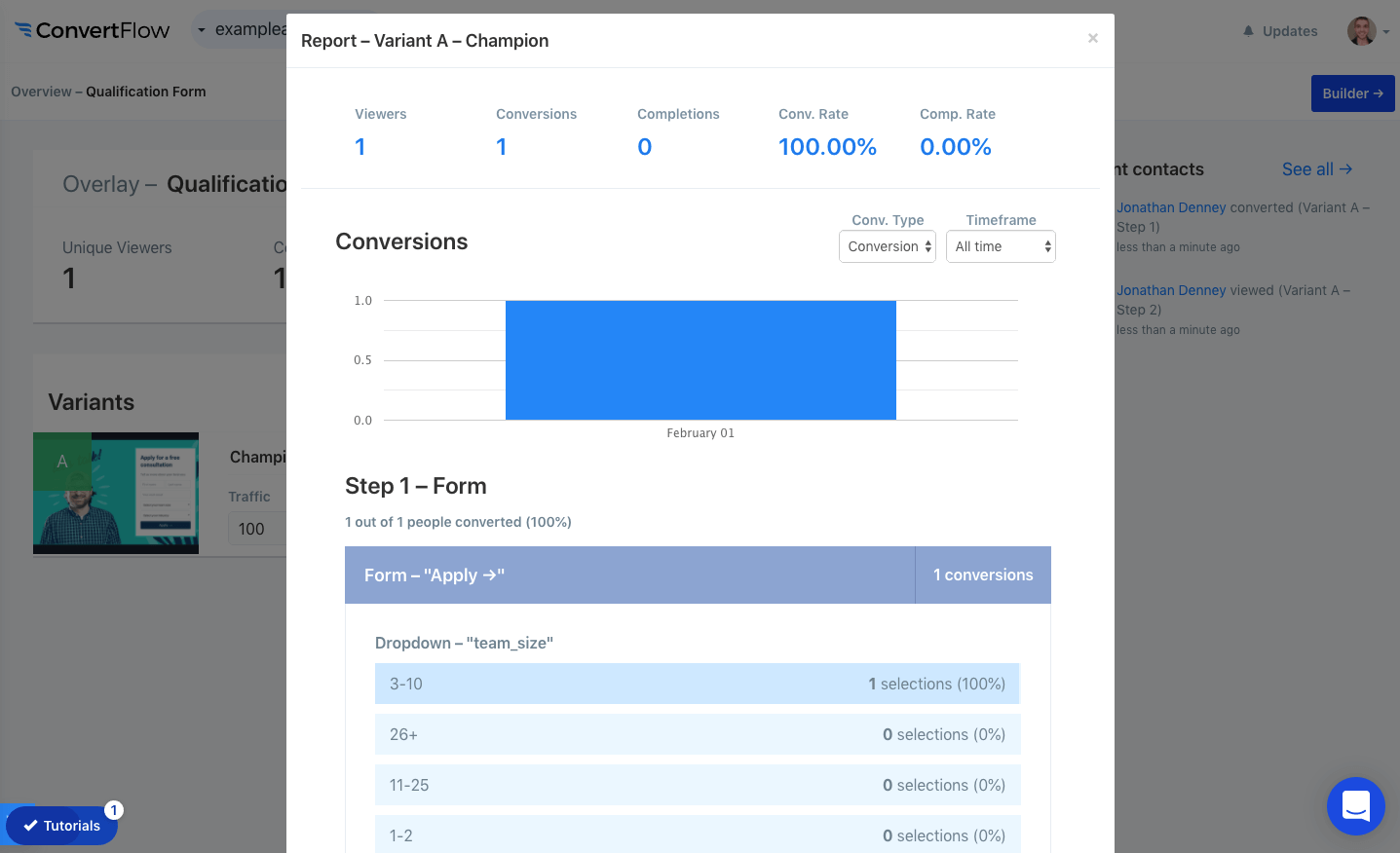Select the 1-2 team size row
1400x853 pixels.
698,834
